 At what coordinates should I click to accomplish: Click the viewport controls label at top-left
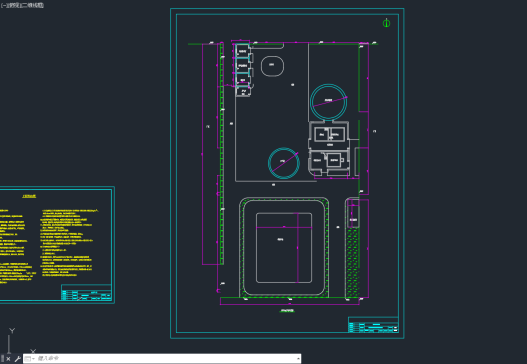coord(22,5)
